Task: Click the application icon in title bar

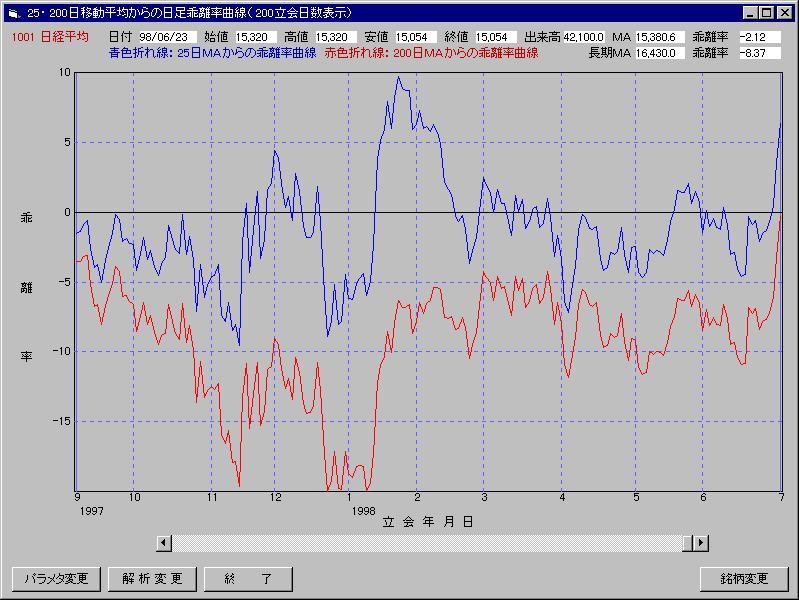Action: click(x=12, y=13)
